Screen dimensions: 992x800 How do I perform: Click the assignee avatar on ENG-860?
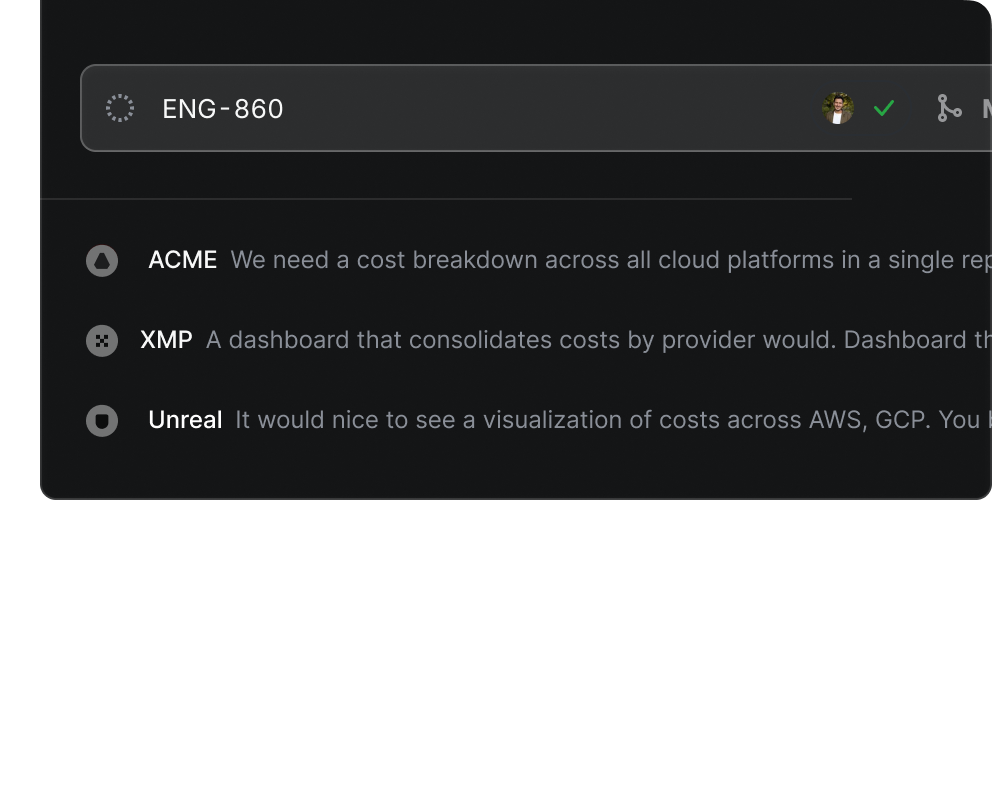(837, 108)
